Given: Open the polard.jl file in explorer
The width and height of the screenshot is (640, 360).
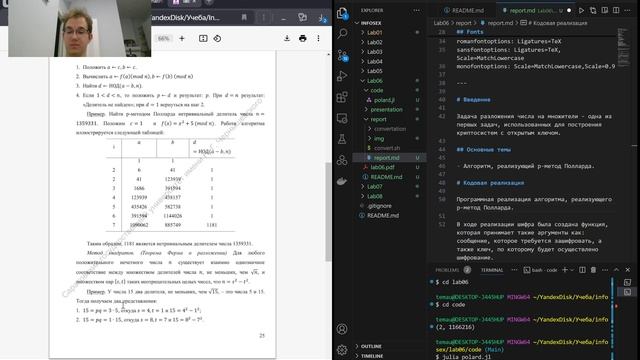Looking at the screenshot, I should [390, 100].
